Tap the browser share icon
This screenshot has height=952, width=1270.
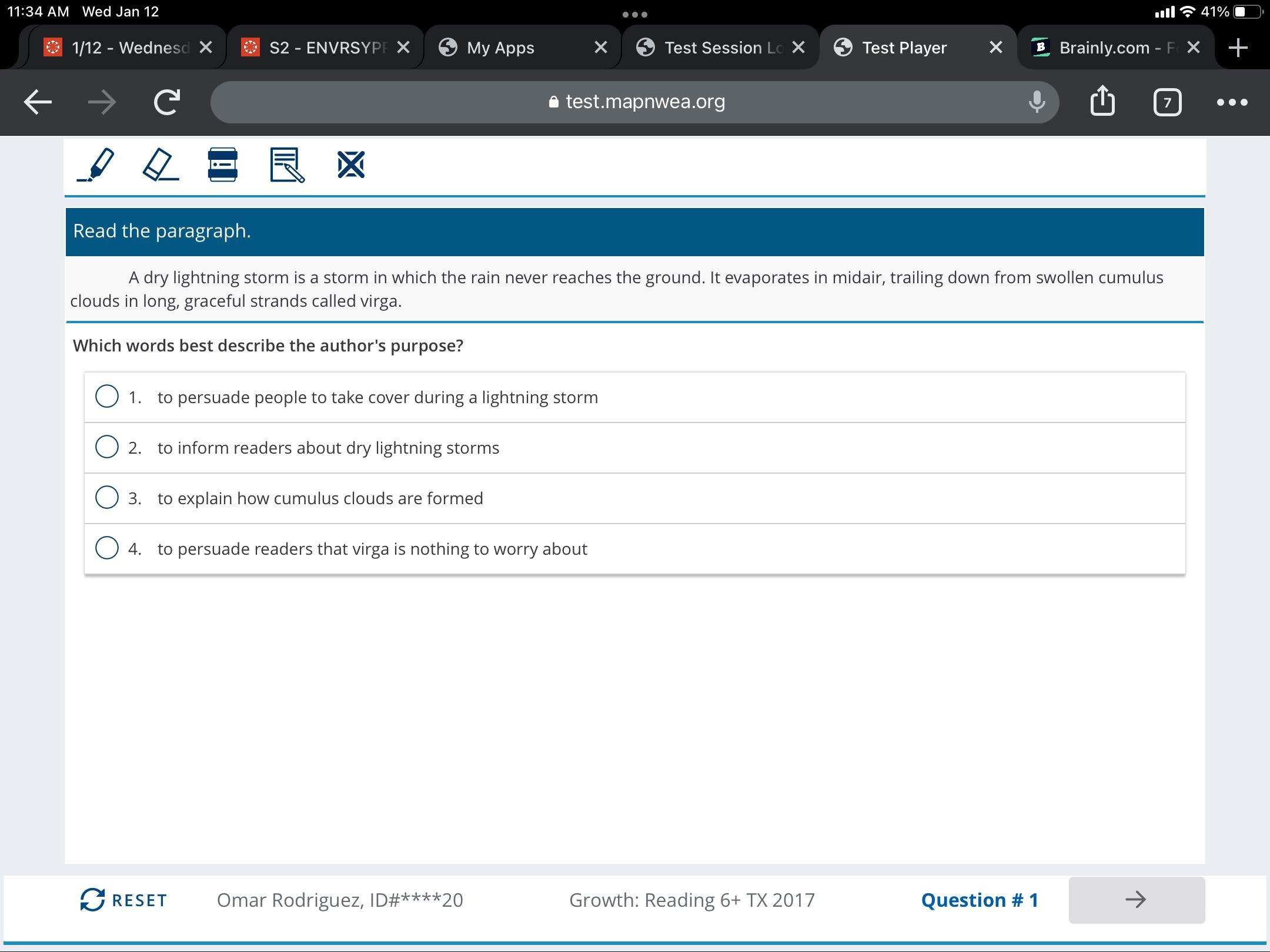pyautogui.click(x=1102, y=102)
